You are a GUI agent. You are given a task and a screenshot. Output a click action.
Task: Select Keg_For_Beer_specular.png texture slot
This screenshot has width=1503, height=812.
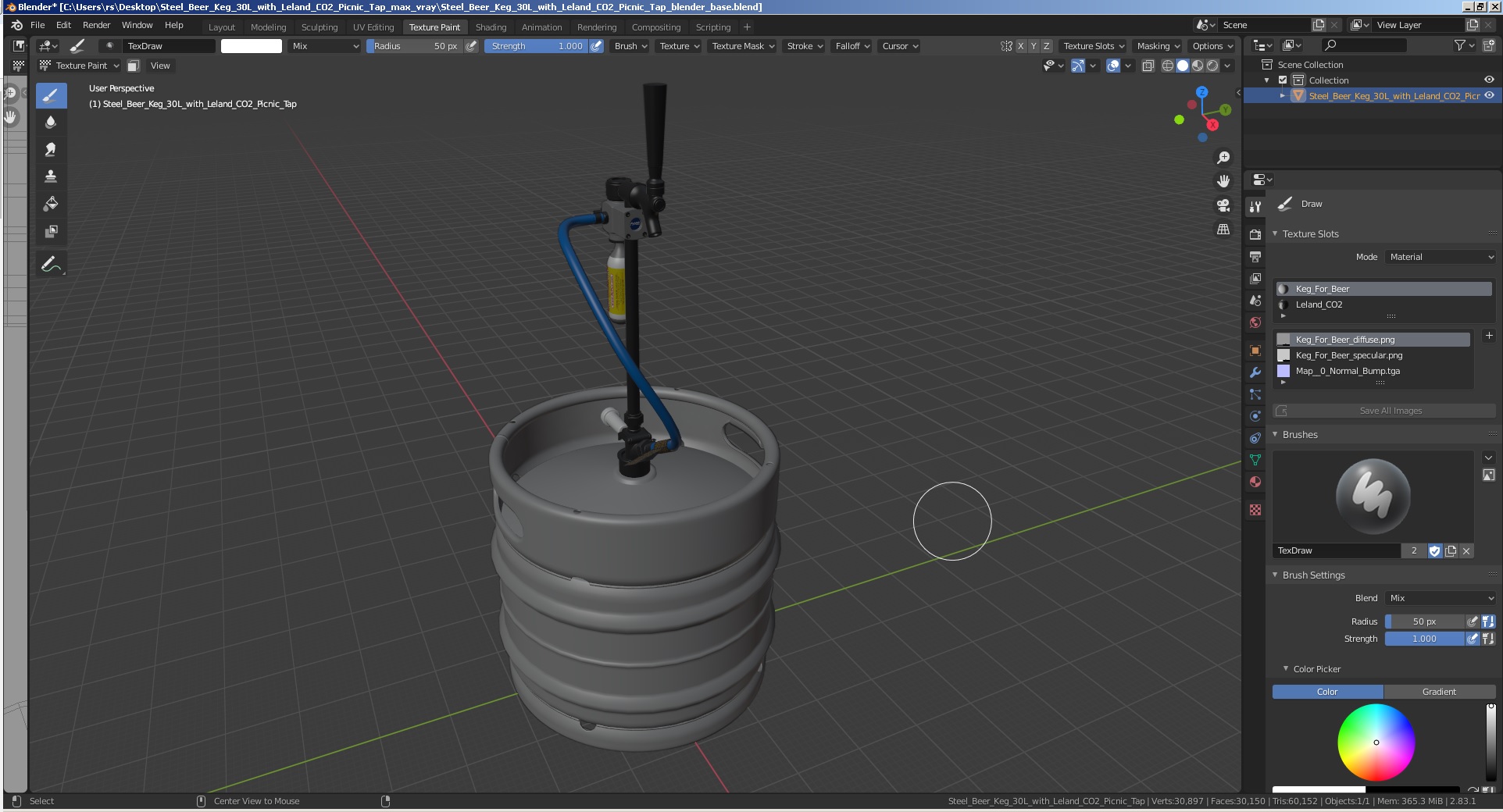coord(1373,355)
